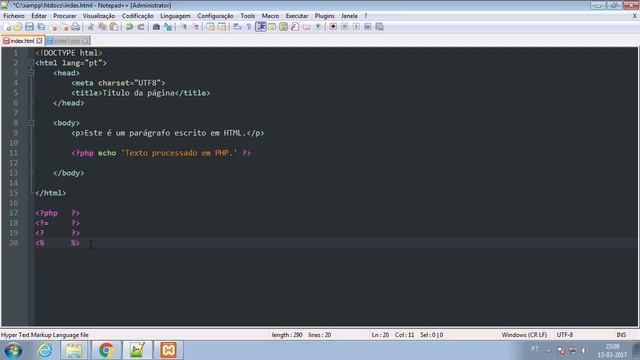Select the index.html tab
The height and width of the screenshot is (360, 640).
click(22, 41)
